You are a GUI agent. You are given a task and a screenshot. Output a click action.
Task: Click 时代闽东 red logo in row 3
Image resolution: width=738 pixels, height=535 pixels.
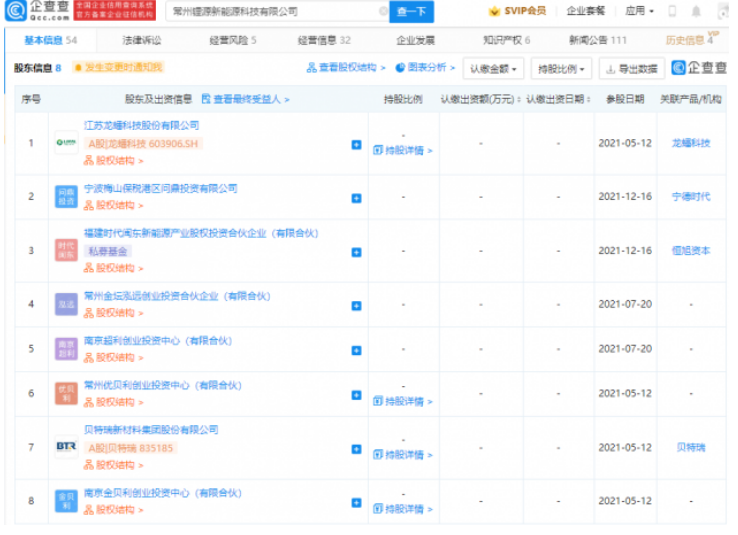66,250
